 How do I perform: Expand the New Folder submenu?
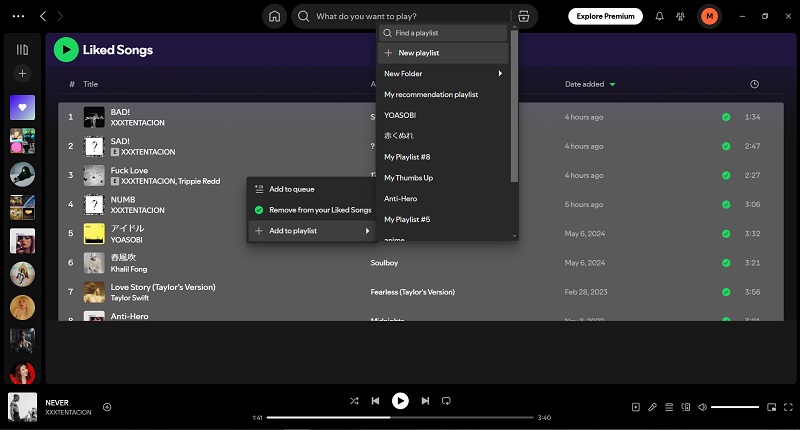(x=443, y=73)
